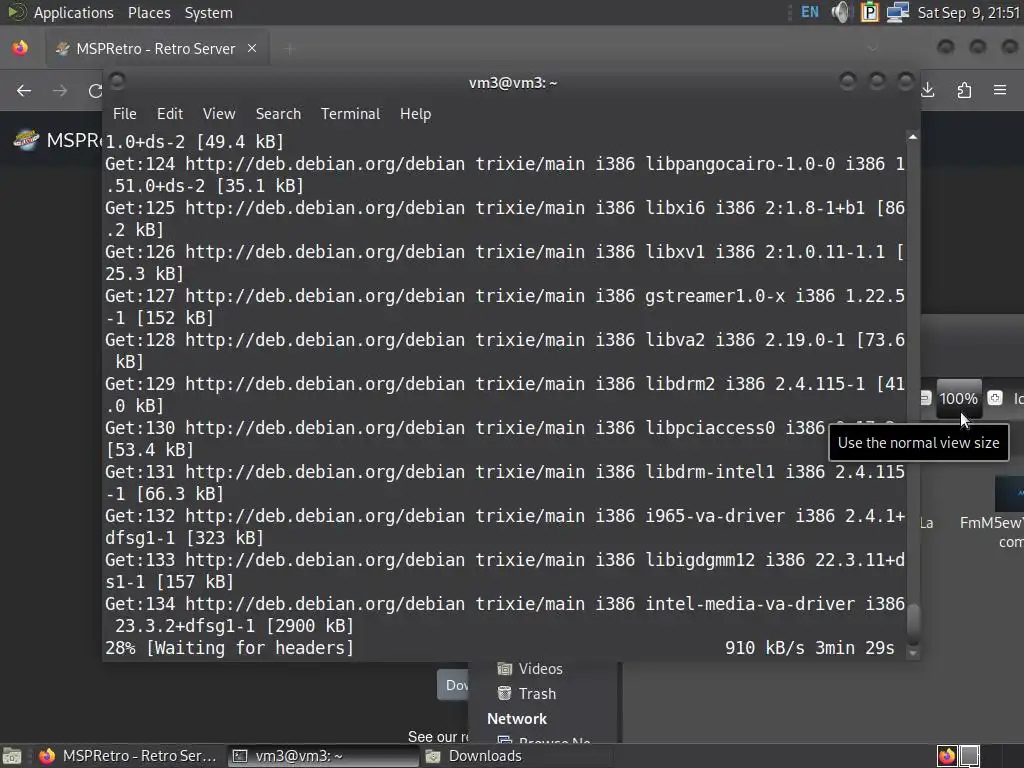Expand the Firefox list-all-tabs chevron
The image size is (1024, 768).
872,48
